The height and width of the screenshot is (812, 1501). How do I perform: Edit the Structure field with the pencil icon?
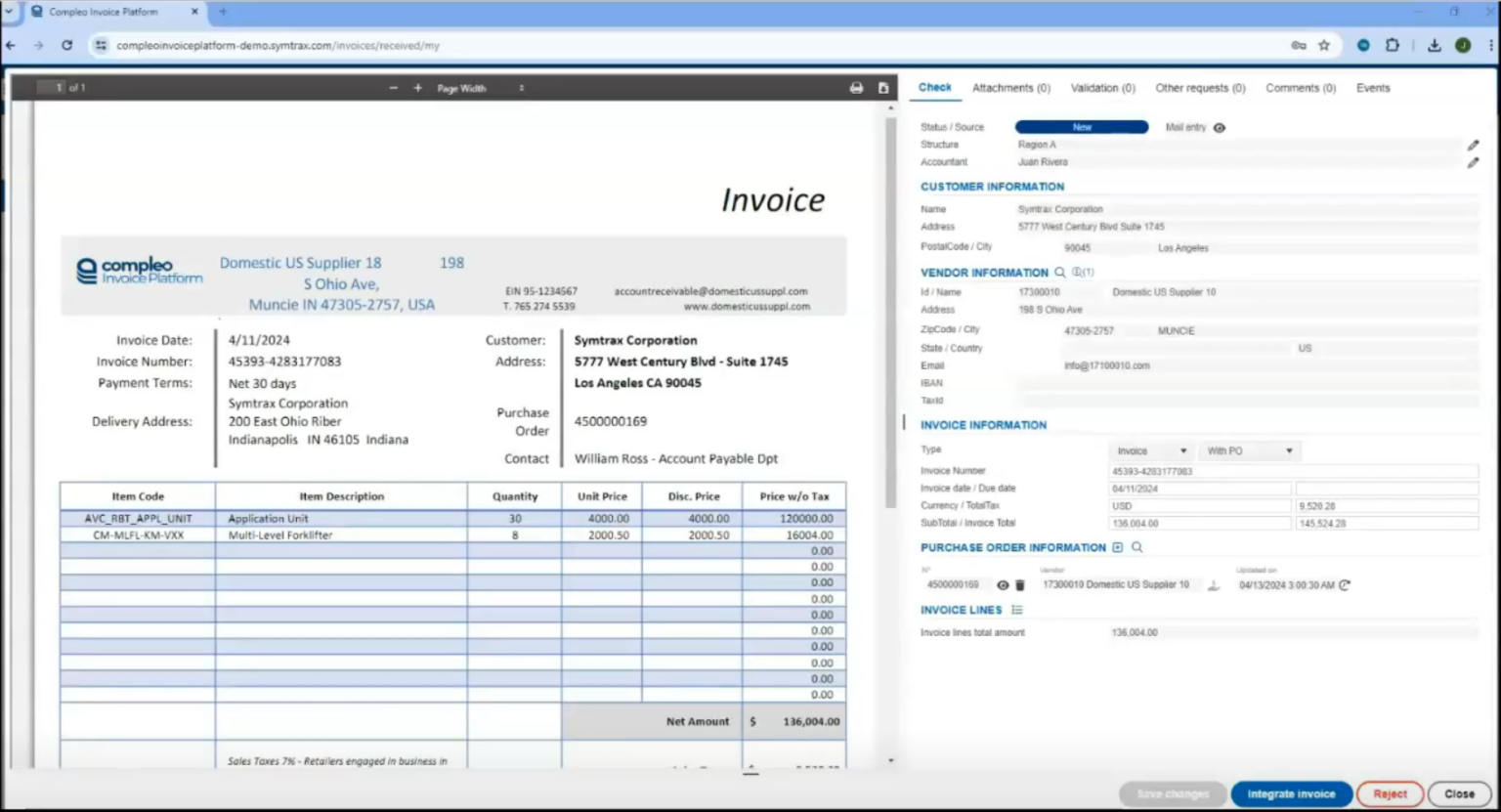1475,145
